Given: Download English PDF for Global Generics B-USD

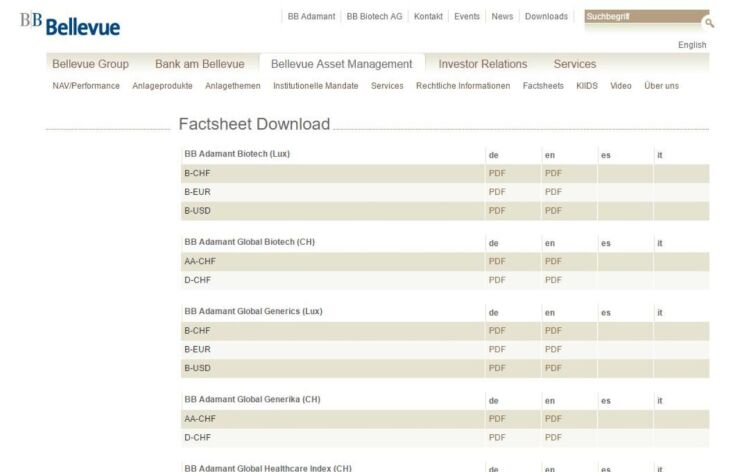Looking at the screenshot, I should (553, 368).
